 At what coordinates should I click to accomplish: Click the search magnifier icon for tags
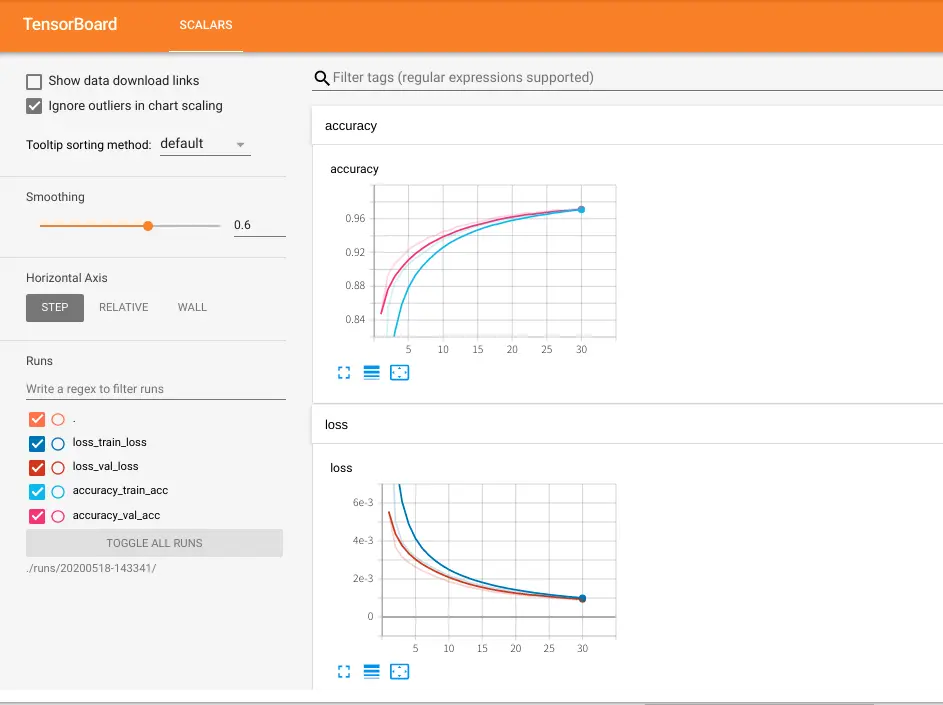(x=322, y=78)
